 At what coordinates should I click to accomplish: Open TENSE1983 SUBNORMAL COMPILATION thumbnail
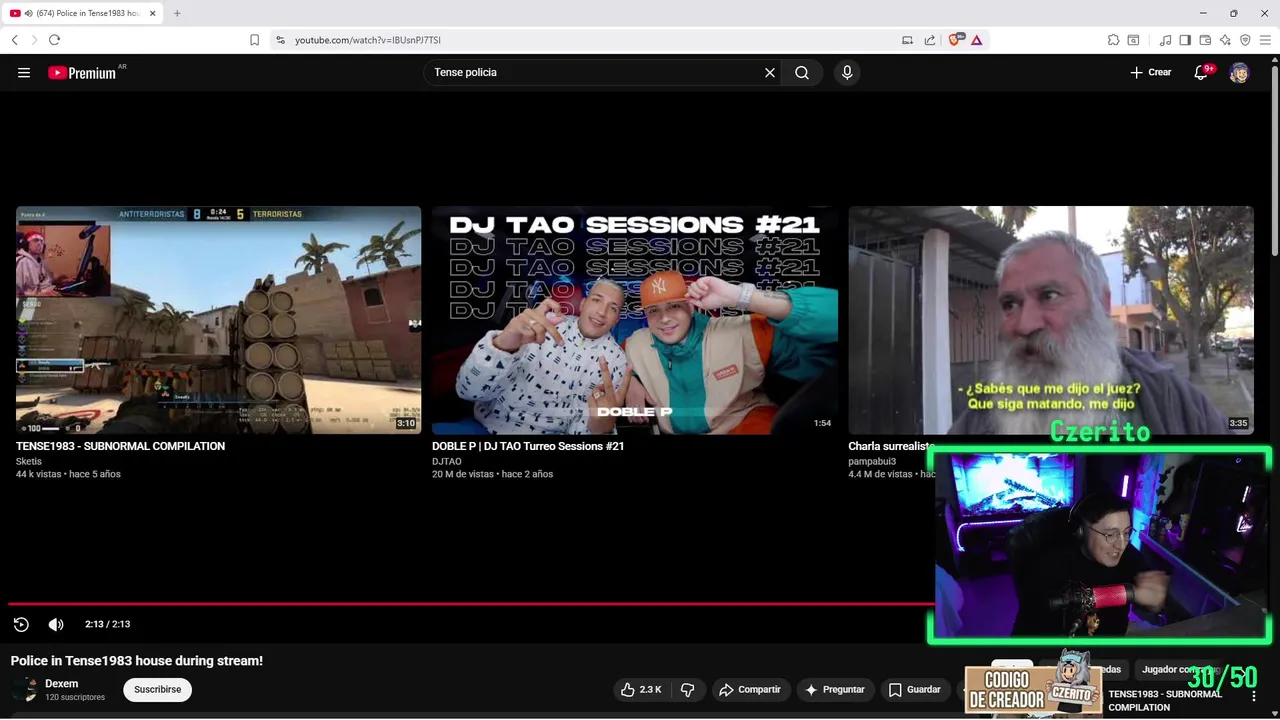(218, 320)
